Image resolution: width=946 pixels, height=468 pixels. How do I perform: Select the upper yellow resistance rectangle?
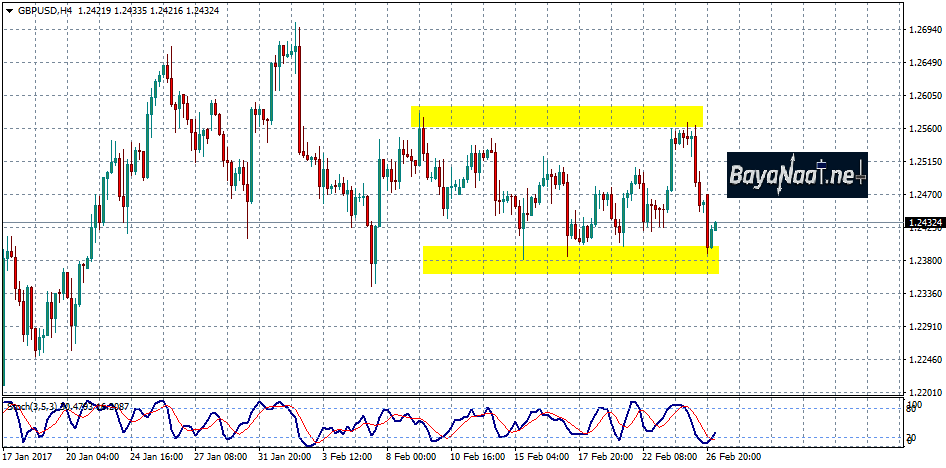point(557,116)
